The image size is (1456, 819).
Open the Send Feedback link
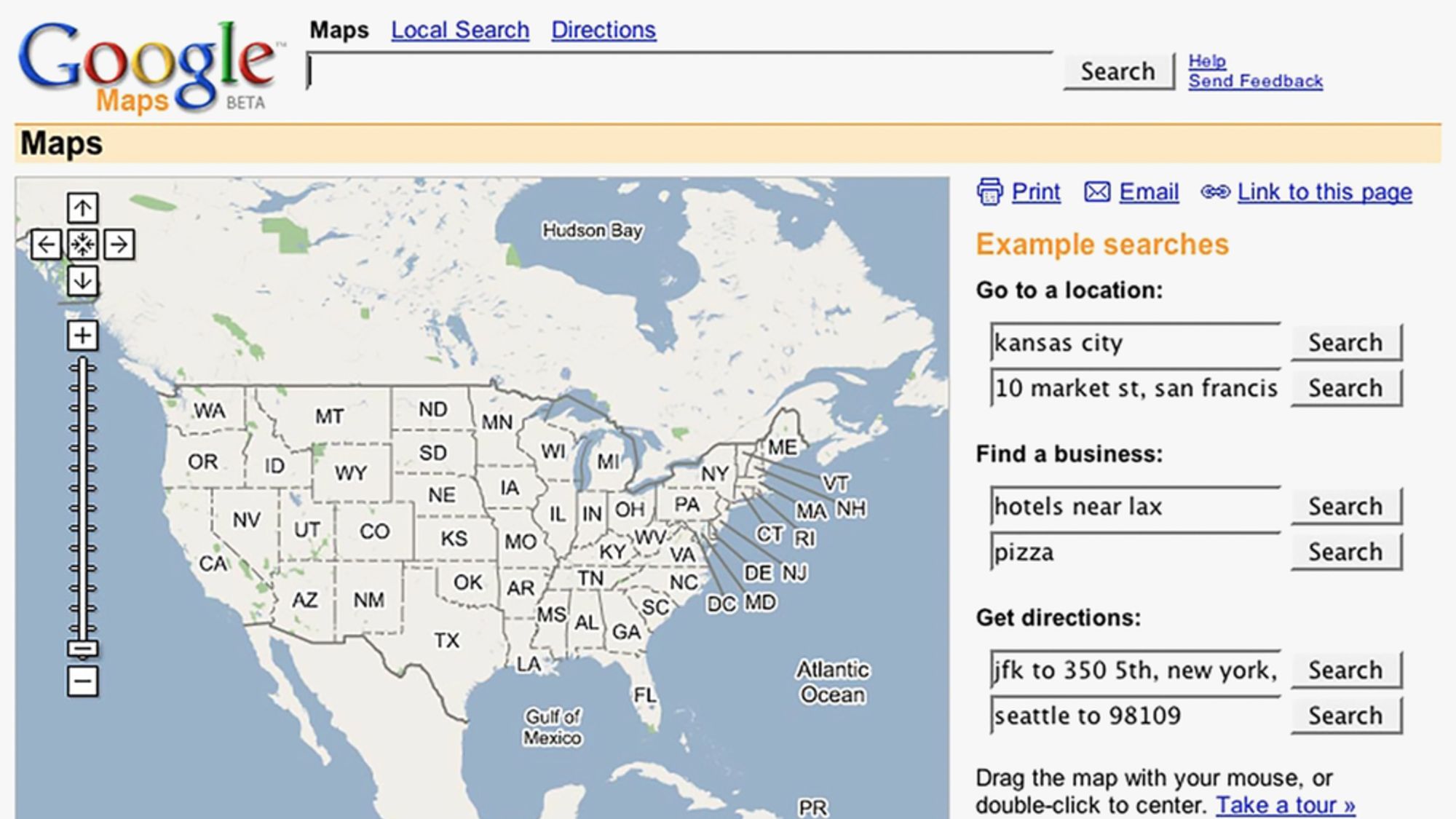pos(1255,81)
